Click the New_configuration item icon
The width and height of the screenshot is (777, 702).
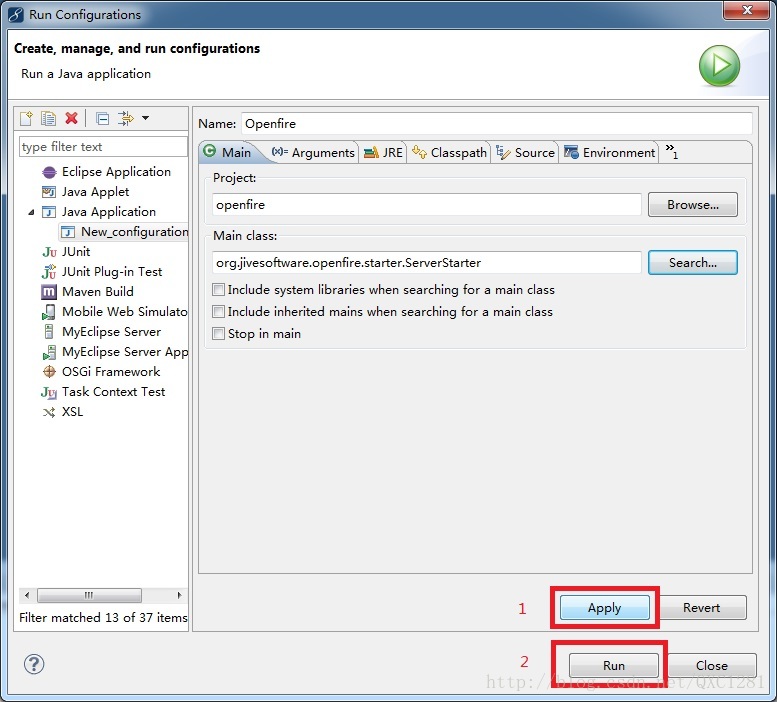(68, 232)
